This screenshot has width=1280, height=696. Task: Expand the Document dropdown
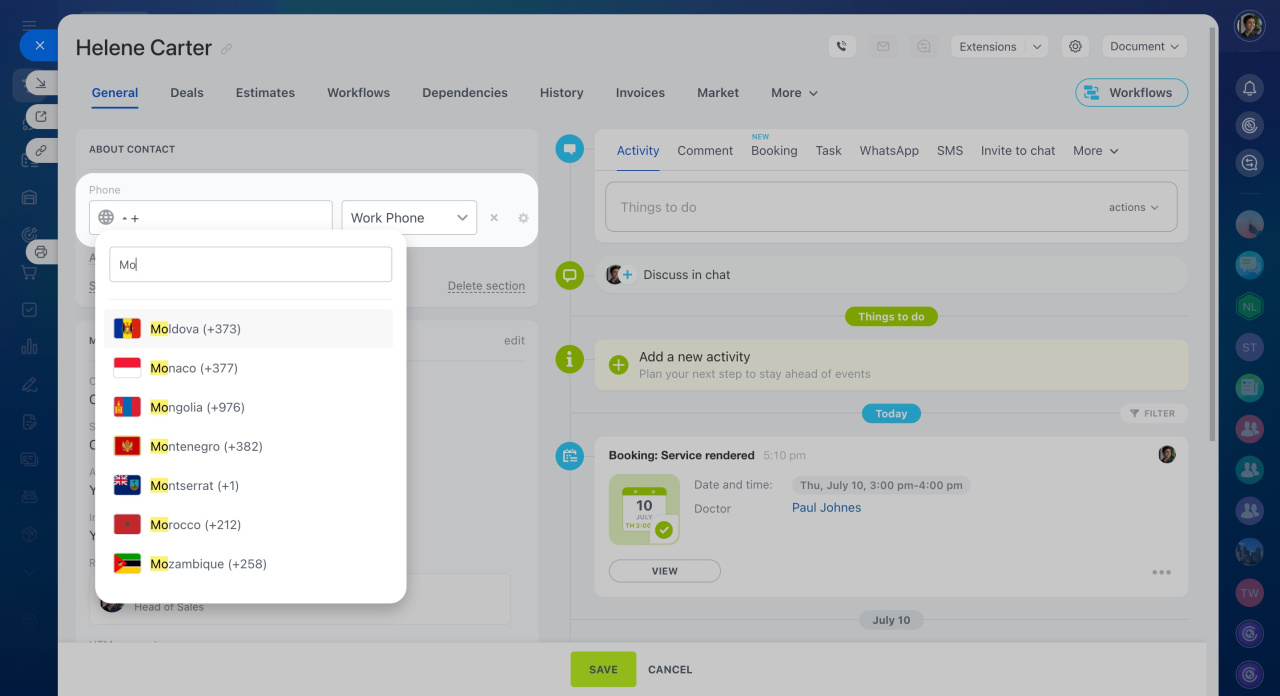pos(1144,46)
